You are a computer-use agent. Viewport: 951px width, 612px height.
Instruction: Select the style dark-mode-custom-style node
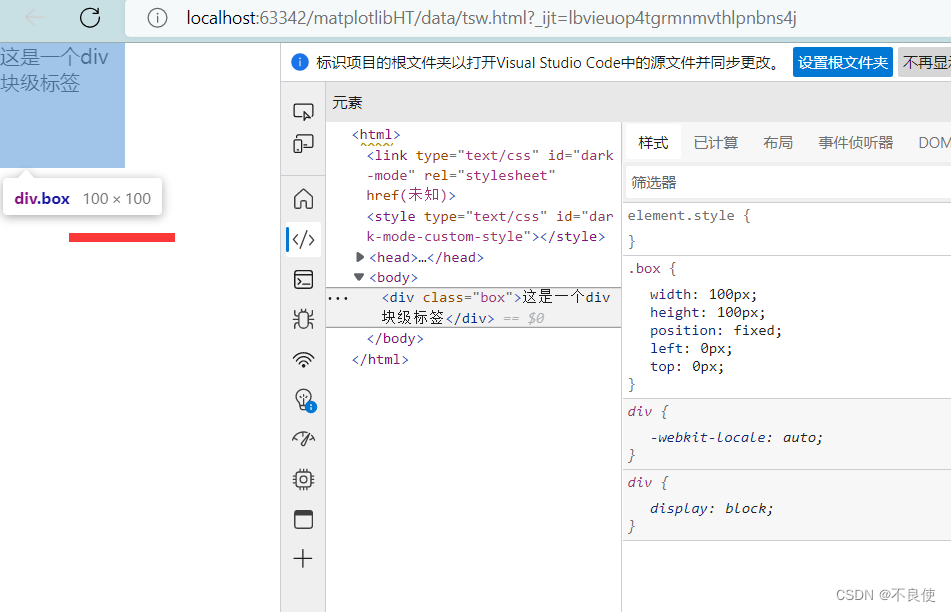tap(490, 226)
